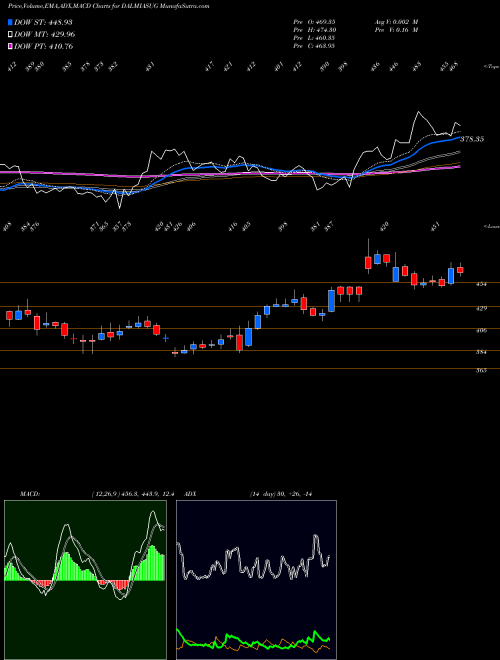Screen dimensions: 500x660
Task: Click the blue DOW ST legend swatch
Action: (11, 22)
